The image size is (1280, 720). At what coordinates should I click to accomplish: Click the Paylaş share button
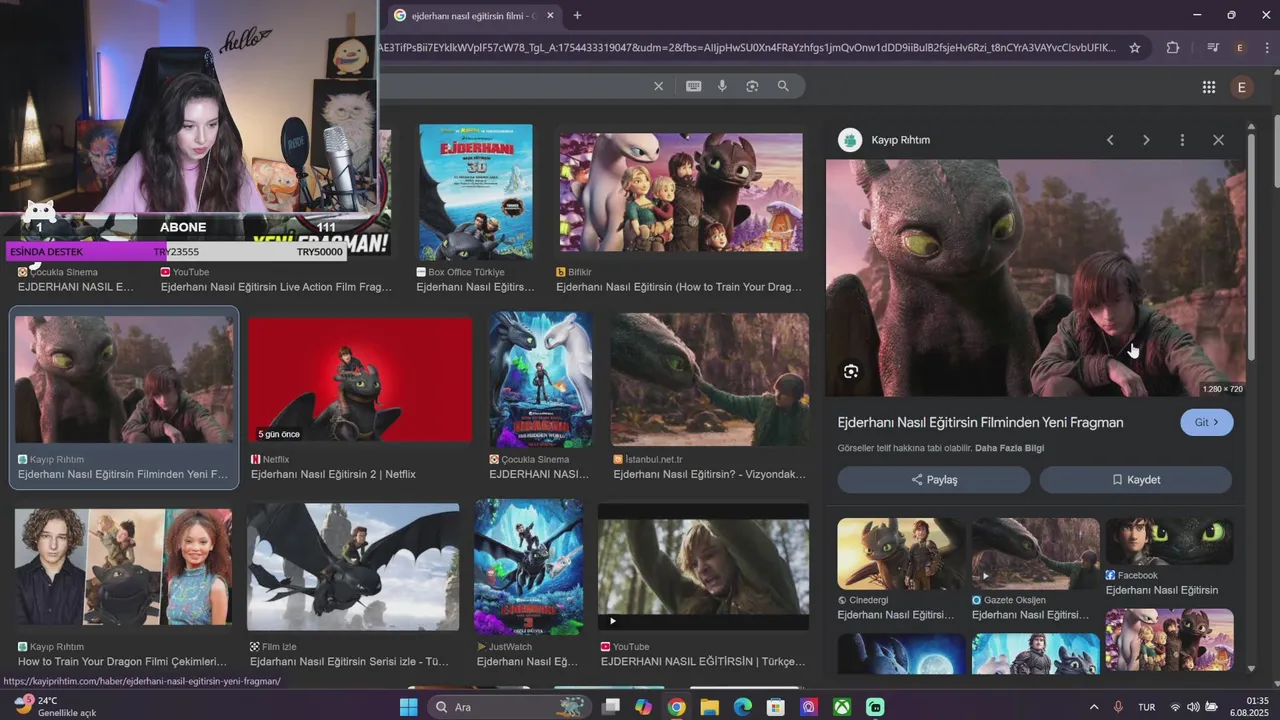[934, 479]
